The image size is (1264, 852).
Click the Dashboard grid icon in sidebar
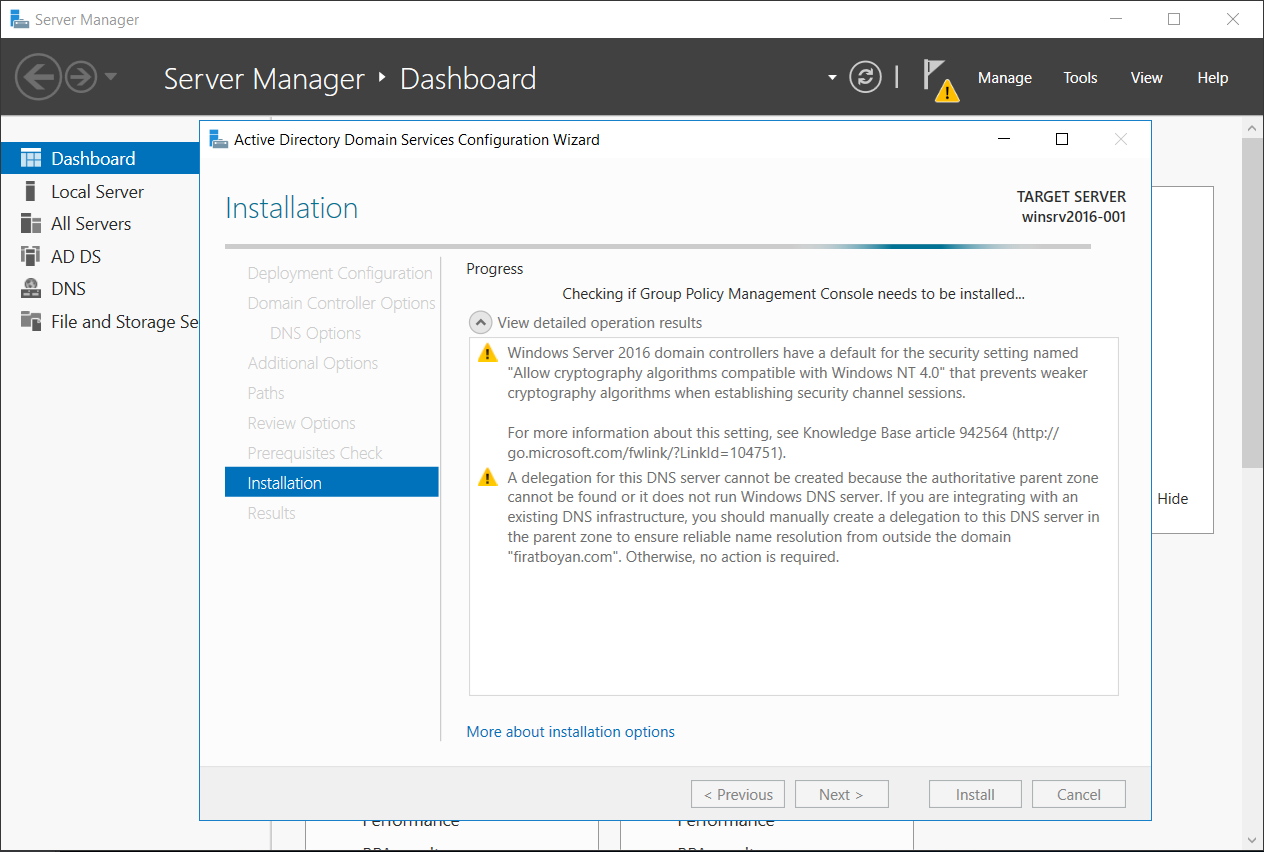click(x=31, y=159)
